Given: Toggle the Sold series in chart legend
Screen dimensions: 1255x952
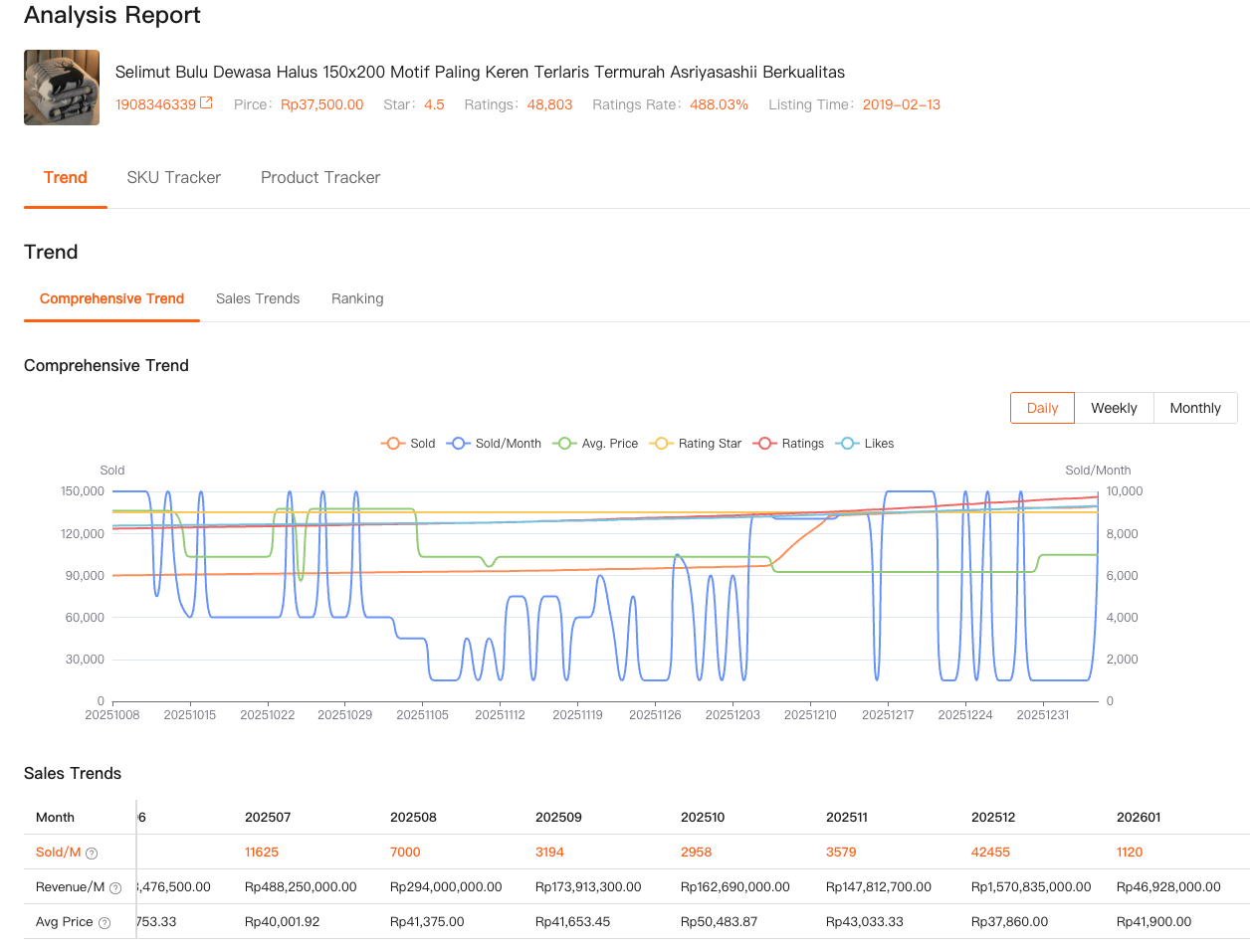Looking at the screenshot, I should [x=408, y=444].
